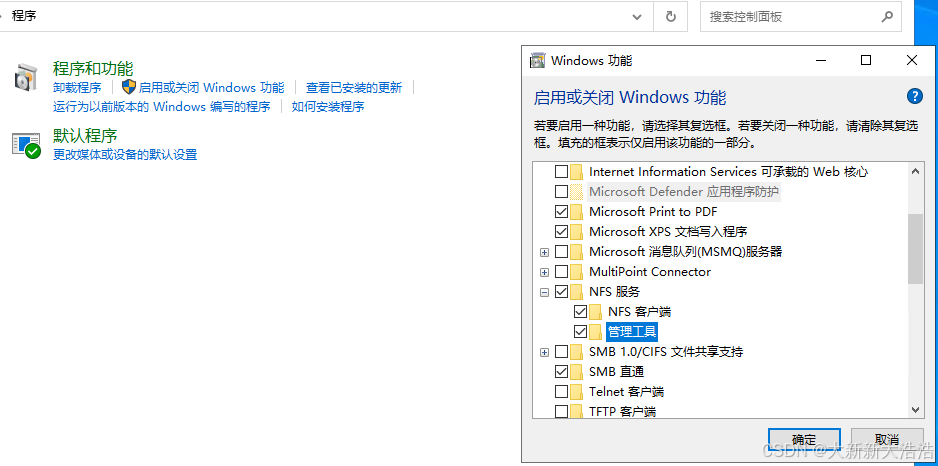Click 程序 in the address bar
The height and width of the screenshot is (466, 938).
[x=25, y=16]
